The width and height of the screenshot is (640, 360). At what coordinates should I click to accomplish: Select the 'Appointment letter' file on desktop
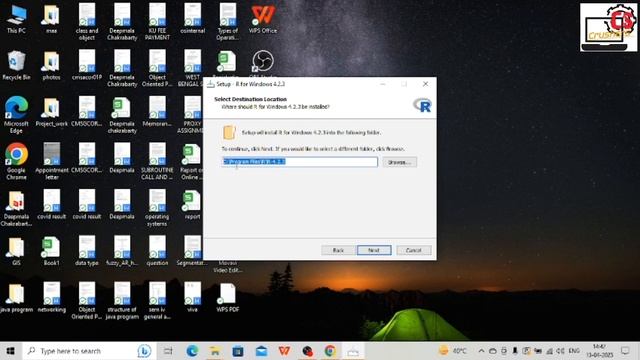pyautogui.click(x=51, y=161)
